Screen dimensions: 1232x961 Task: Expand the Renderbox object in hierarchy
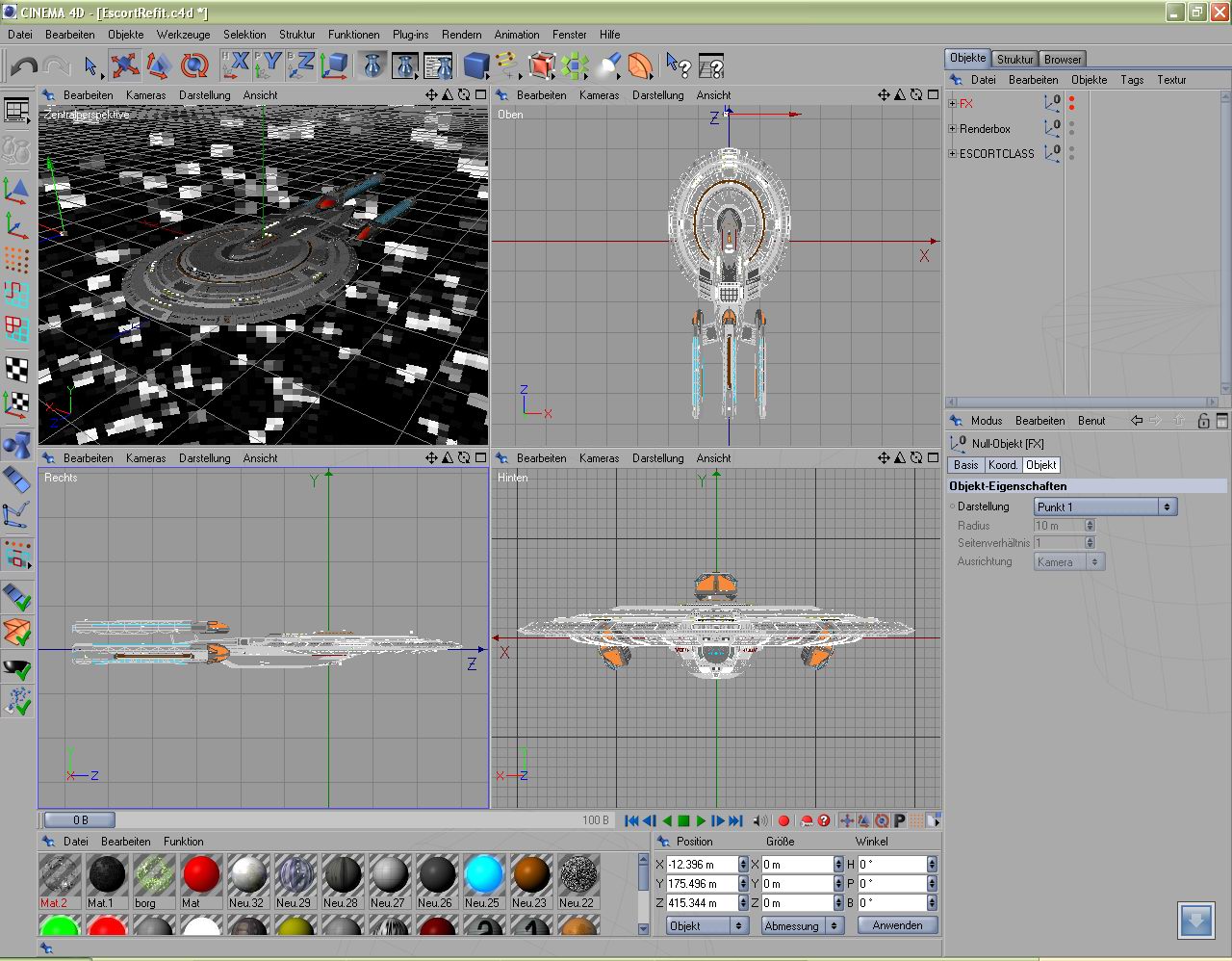[953, 128]
